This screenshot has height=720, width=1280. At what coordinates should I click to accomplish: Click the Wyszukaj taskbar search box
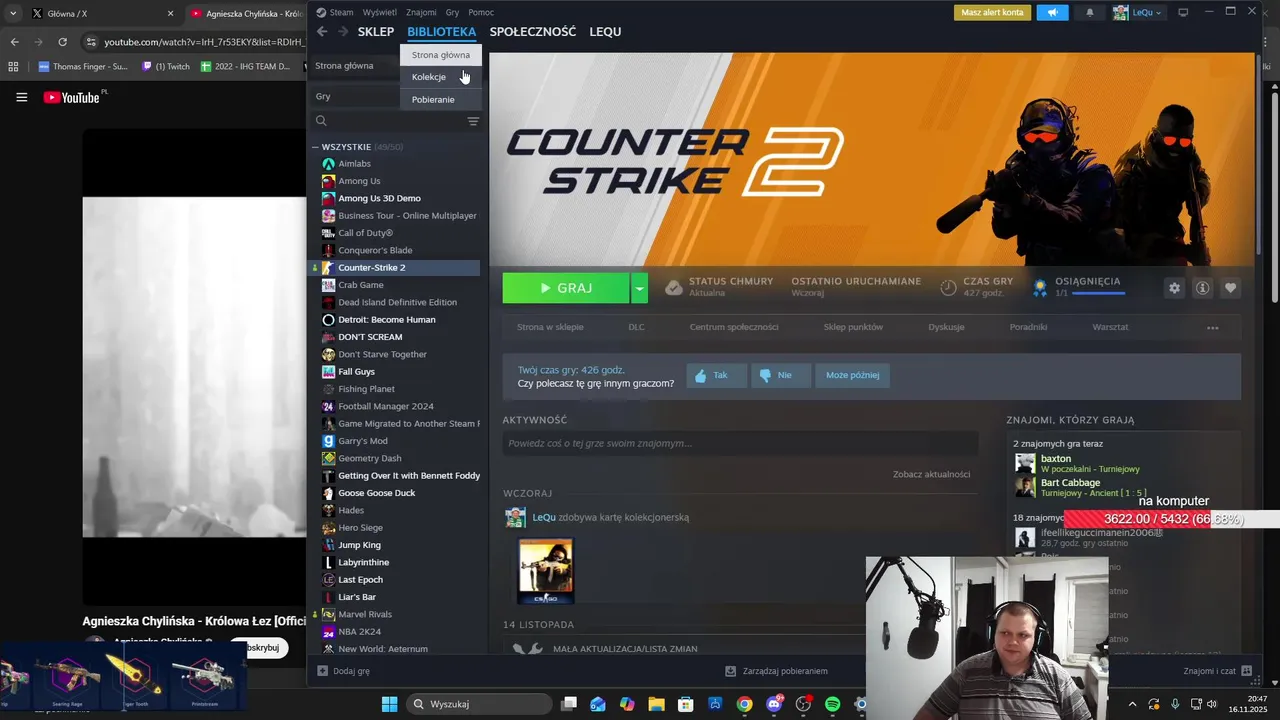(479, 704)
